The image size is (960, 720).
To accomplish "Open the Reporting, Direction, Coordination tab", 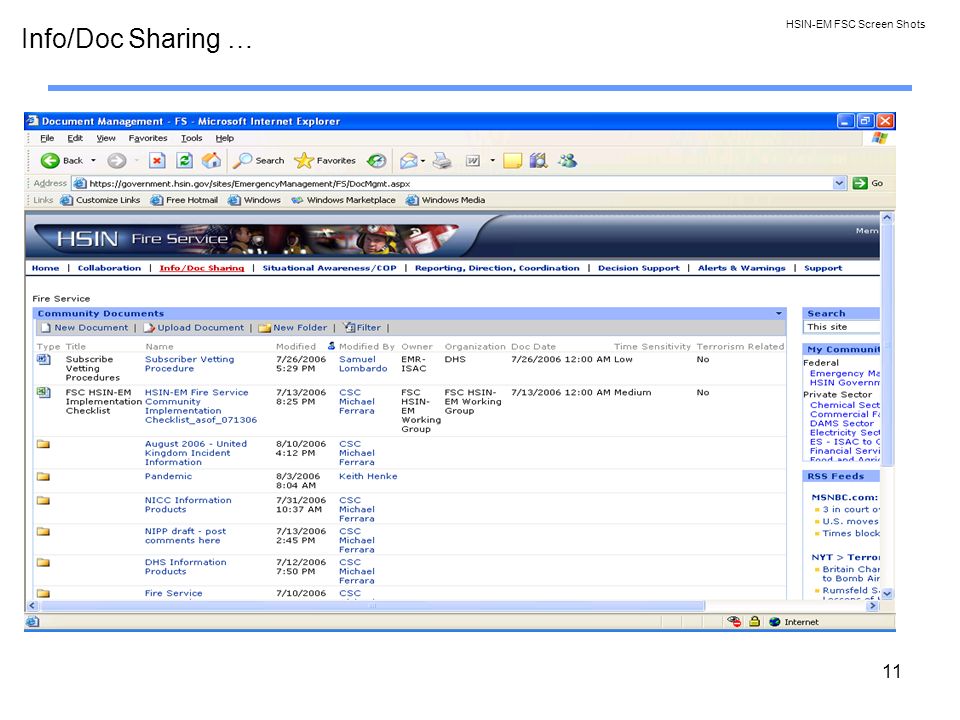I will tap(497, 268).
